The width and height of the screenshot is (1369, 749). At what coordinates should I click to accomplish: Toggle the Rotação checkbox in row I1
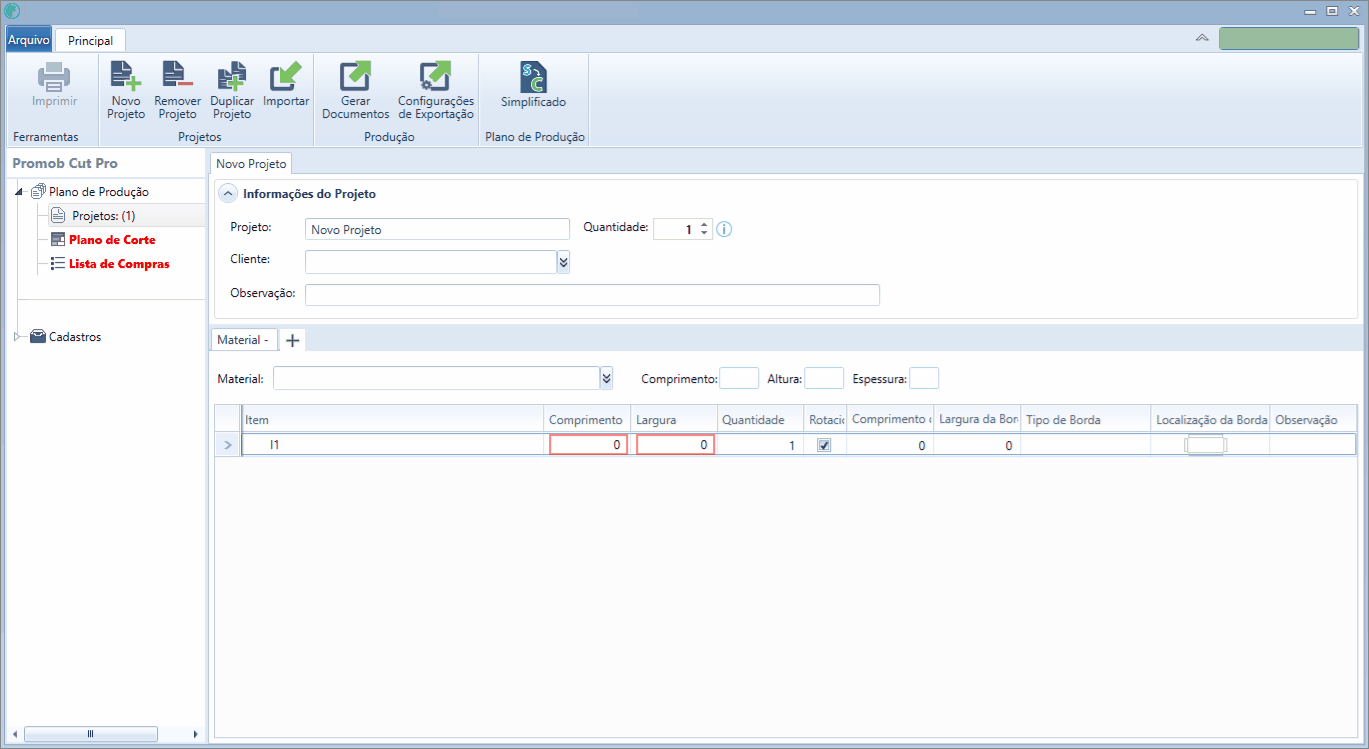click(x=824, y=445)
